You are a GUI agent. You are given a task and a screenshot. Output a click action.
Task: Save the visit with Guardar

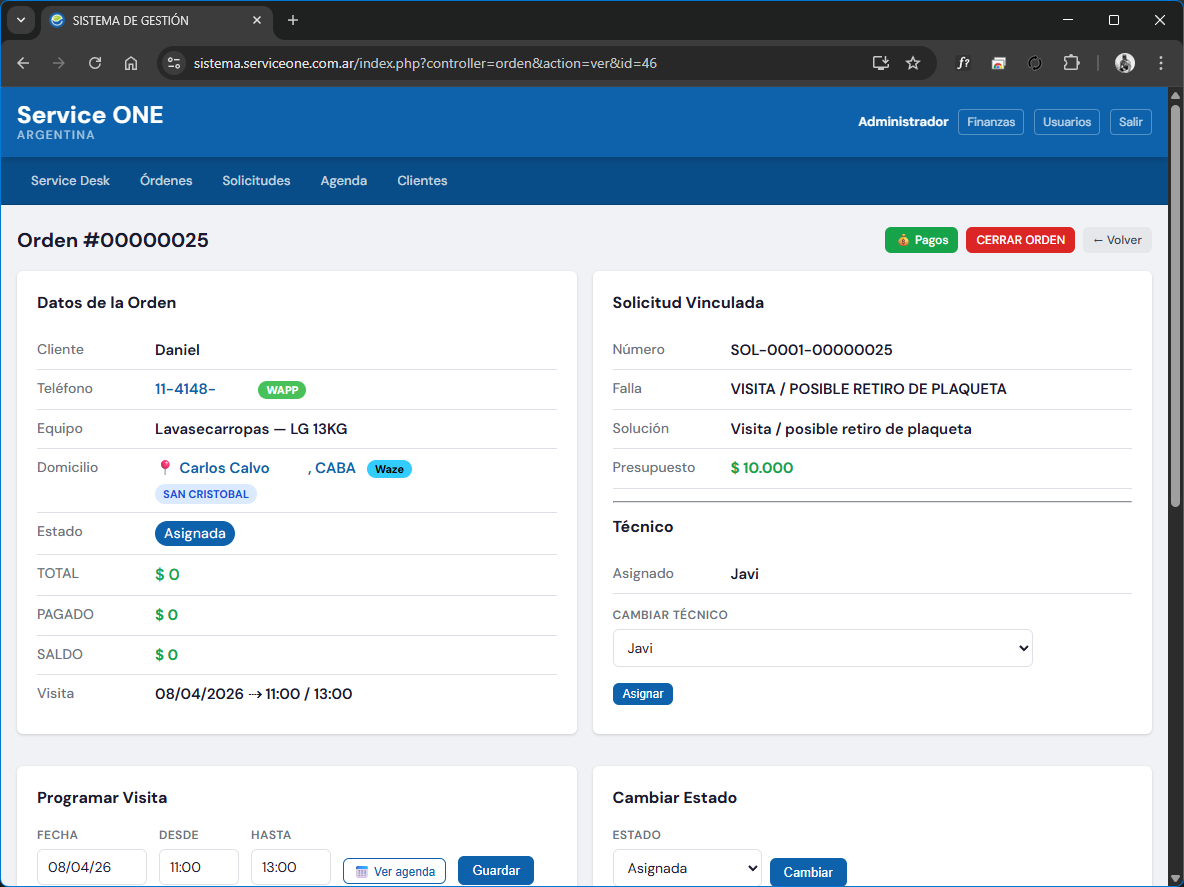496,870
